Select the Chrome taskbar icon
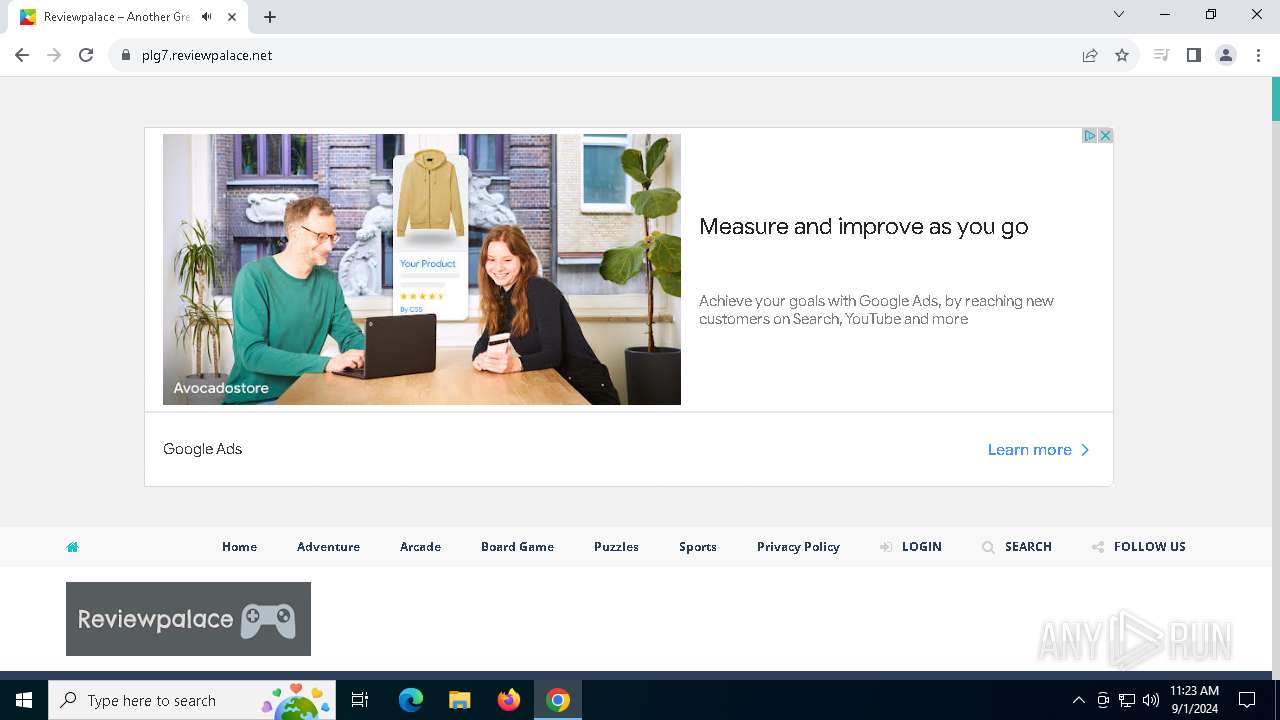The height and width of the screenshot is (720, 1280). point(558,700)
